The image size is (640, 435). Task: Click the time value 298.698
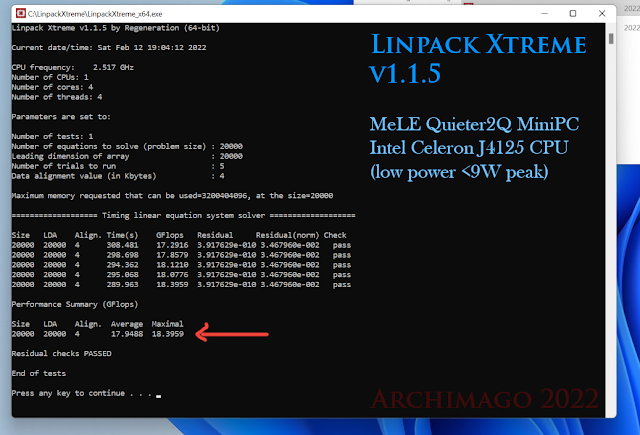click(122, 255)
